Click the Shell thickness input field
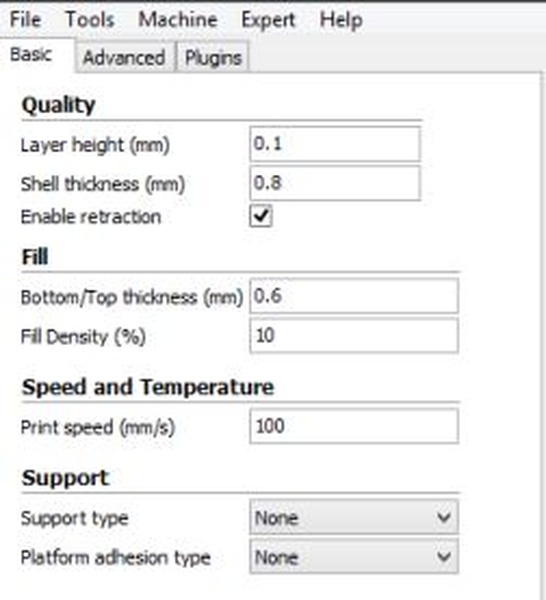 coord(335,183)
